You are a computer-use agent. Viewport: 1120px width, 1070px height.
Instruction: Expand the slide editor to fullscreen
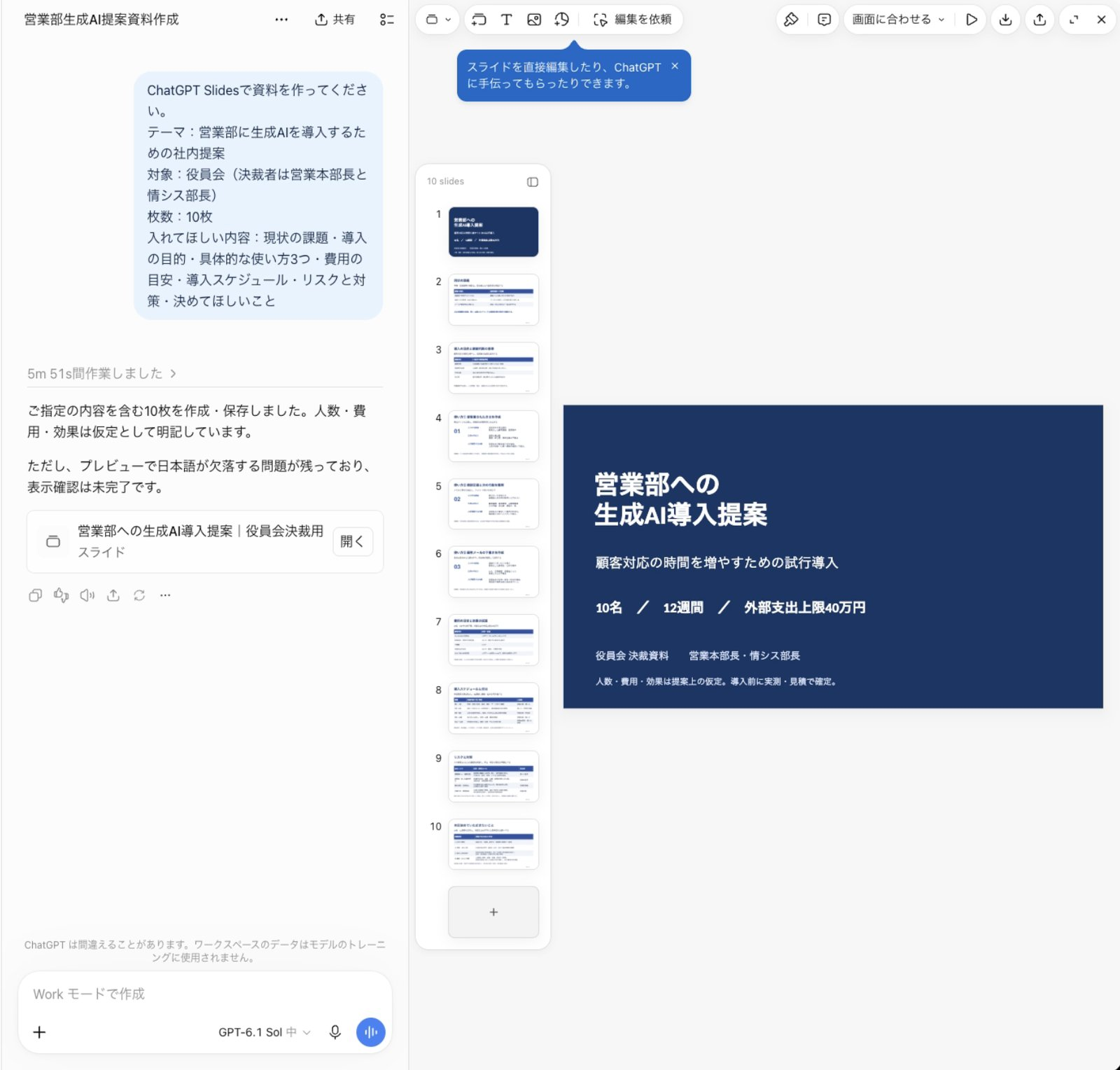tap(1074, 20)
